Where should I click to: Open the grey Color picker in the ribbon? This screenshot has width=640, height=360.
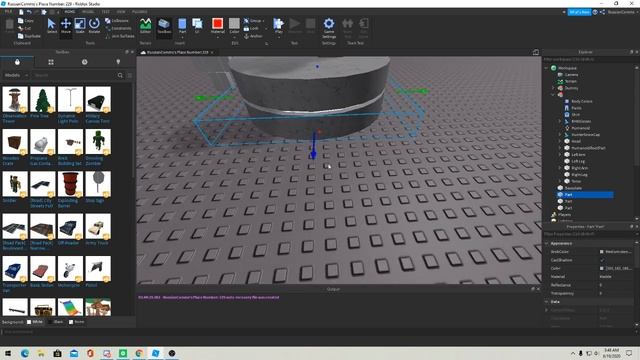tap(234, 26)
